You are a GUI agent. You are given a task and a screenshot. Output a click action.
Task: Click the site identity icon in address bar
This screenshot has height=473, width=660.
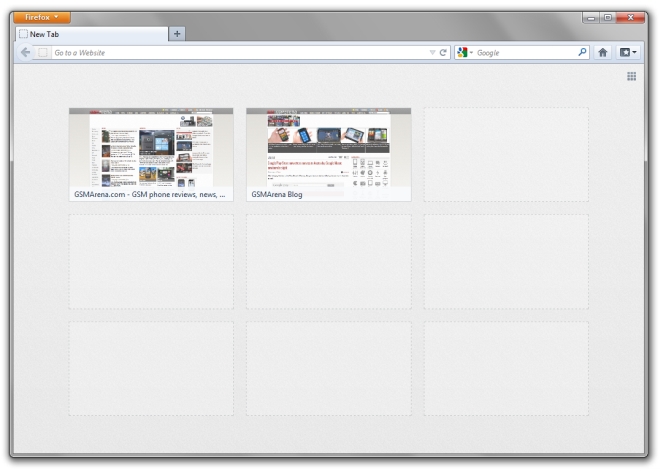[43, 52]
